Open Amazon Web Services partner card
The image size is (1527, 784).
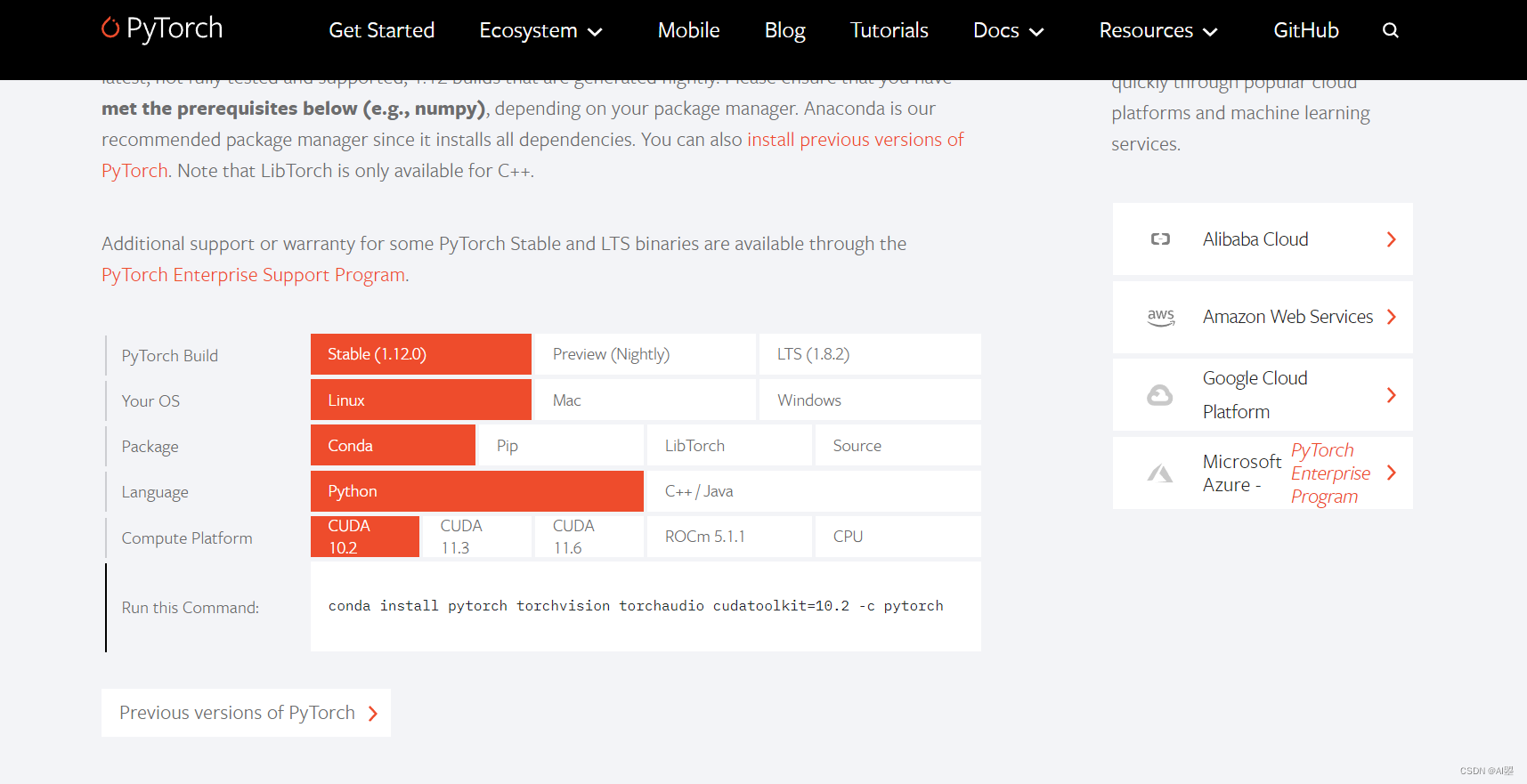coord(1263,317)
